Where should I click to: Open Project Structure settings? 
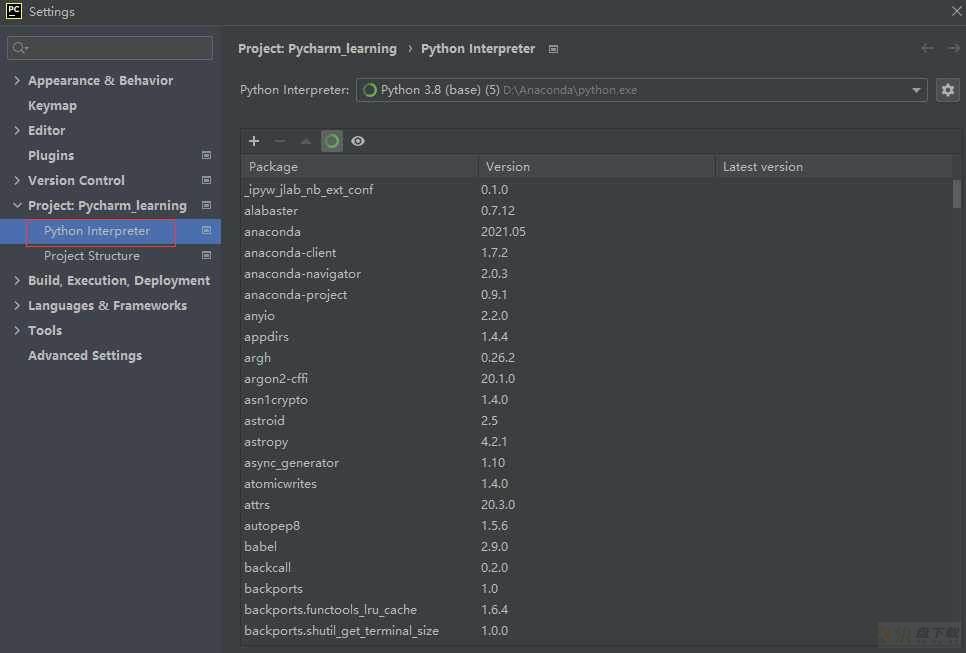click(92, 256)
